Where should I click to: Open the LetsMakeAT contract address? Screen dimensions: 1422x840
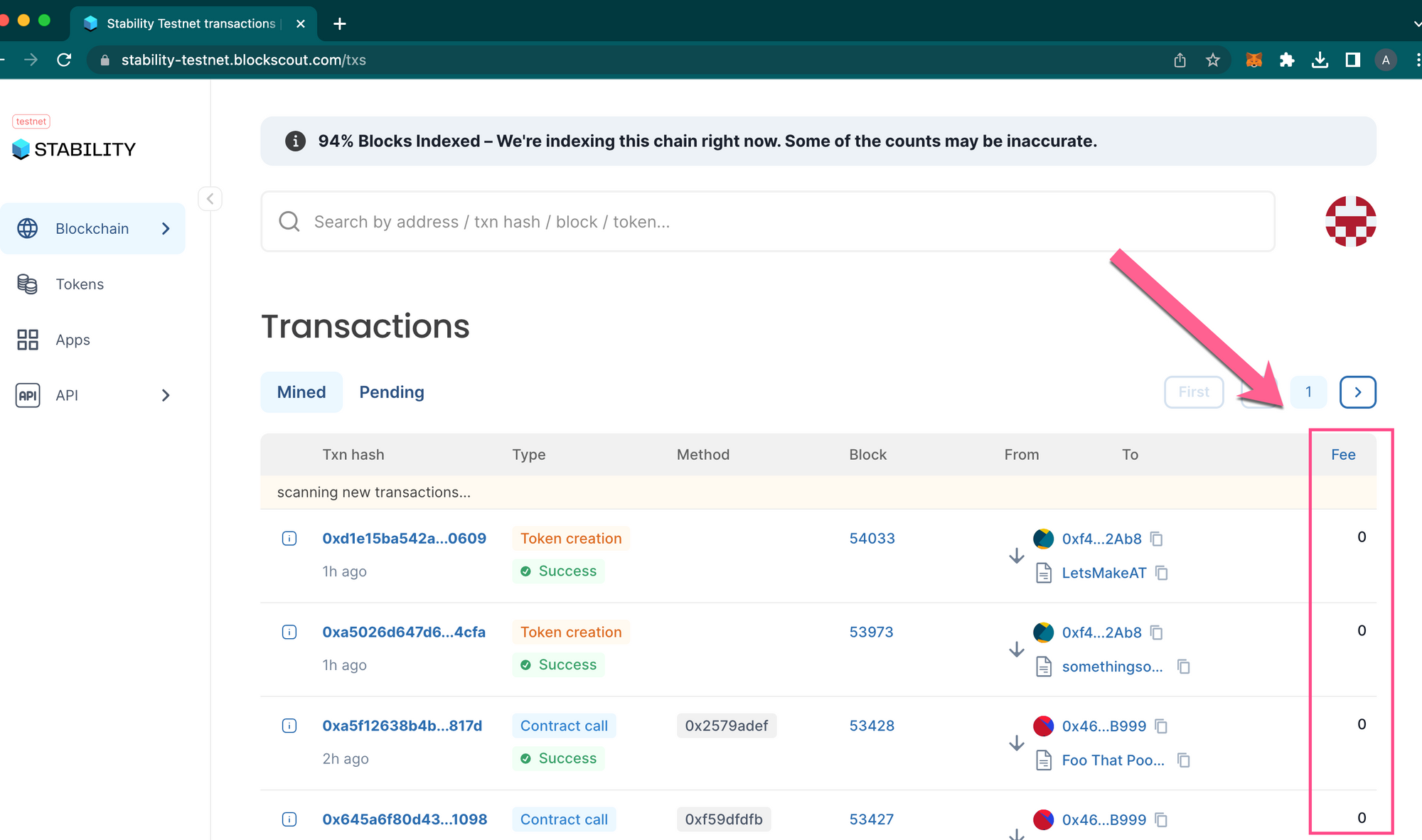pos(1103,573)
